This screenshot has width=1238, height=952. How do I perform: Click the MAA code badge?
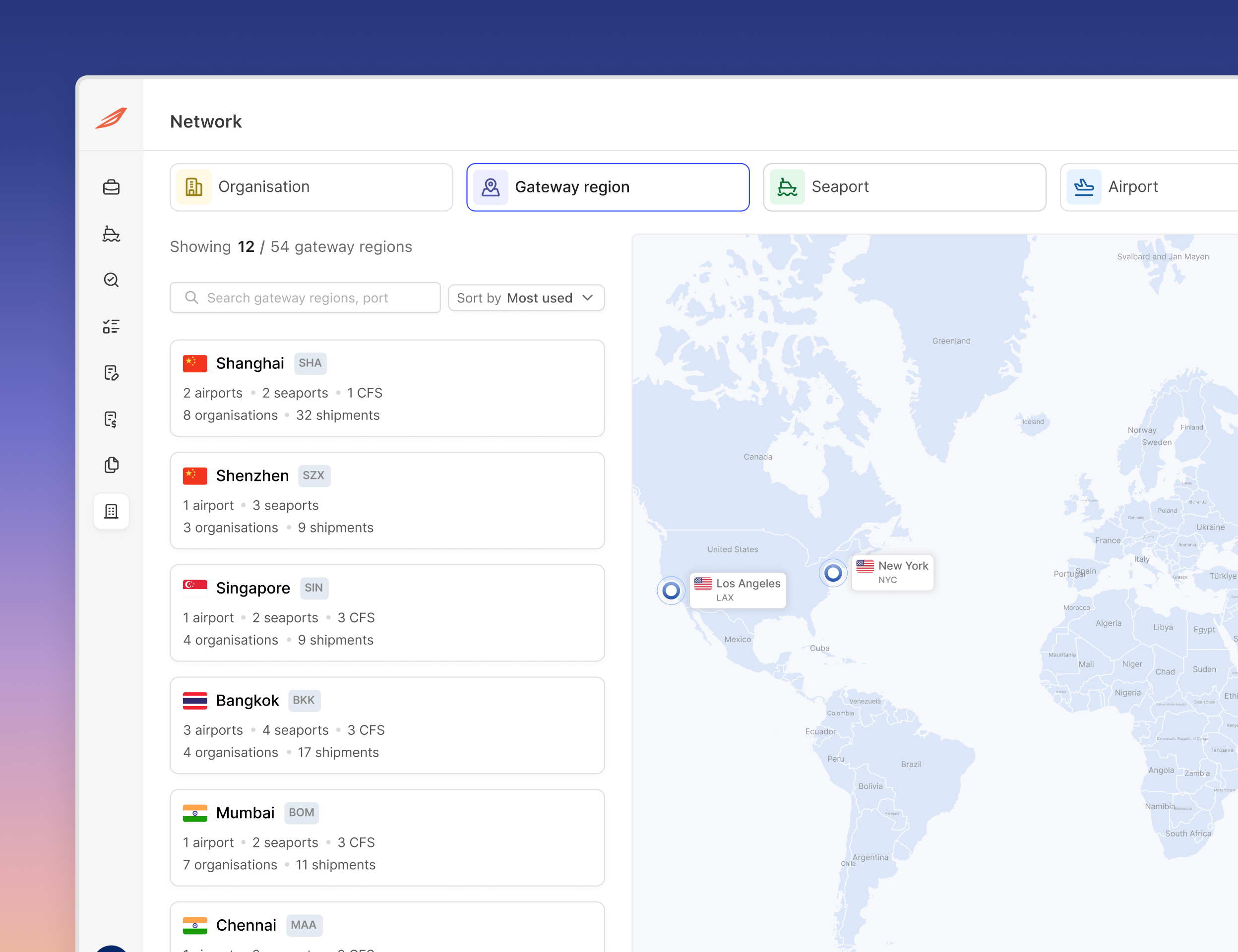[304, 925]
